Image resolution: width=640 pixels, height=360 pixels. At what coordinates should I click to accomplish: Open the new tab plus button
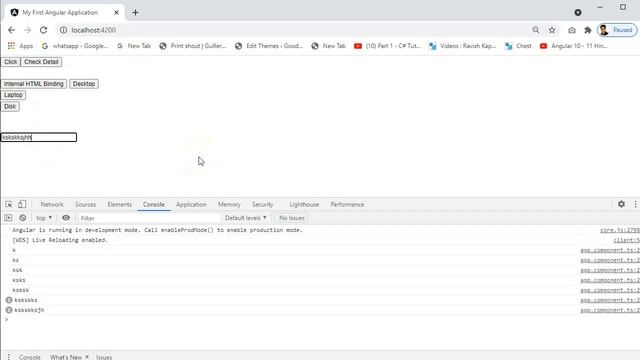[x=135, y=13]
